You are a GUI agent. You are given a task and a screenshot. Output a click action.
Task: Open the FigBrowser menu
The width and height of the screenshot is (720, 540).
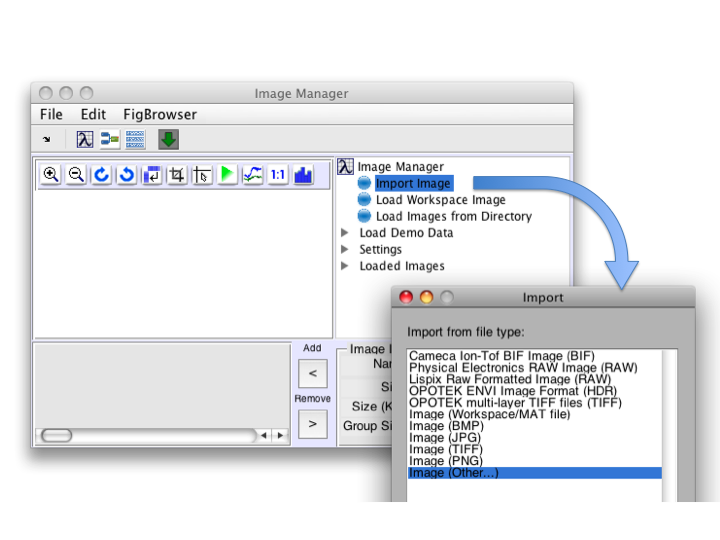tap(160, 114)
